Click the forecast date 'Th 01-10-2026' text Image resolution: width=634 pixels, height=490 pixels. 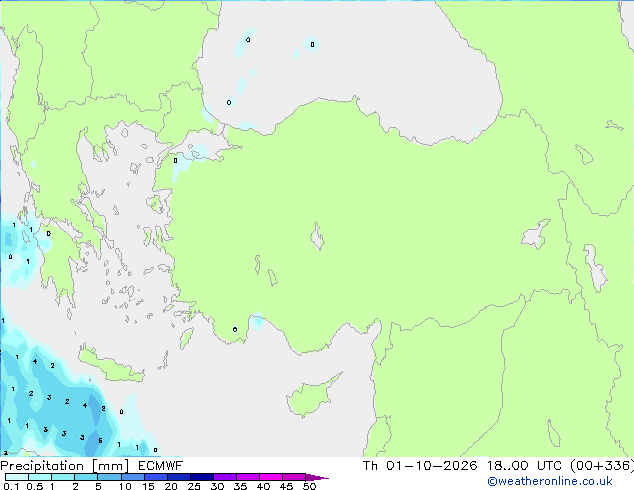pyautogui.click(x=420, y=466)
